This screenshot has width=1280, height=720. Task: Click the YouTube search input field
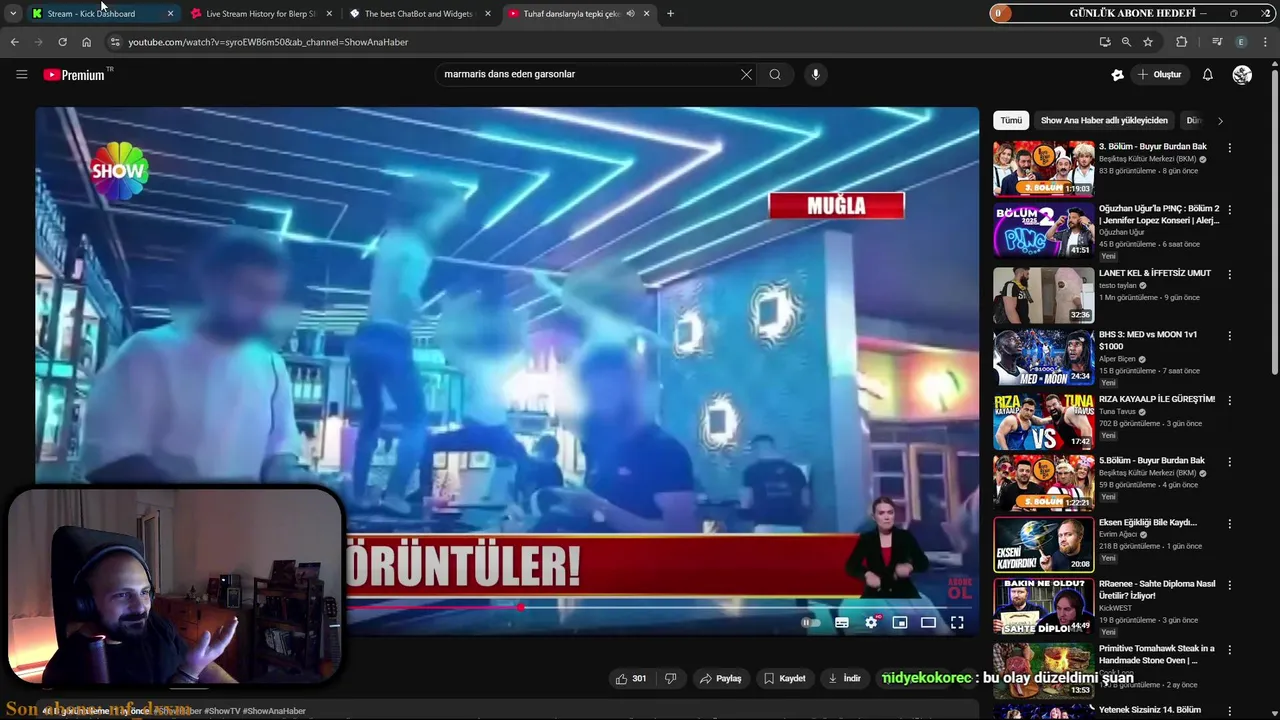(x=590, y=74)
